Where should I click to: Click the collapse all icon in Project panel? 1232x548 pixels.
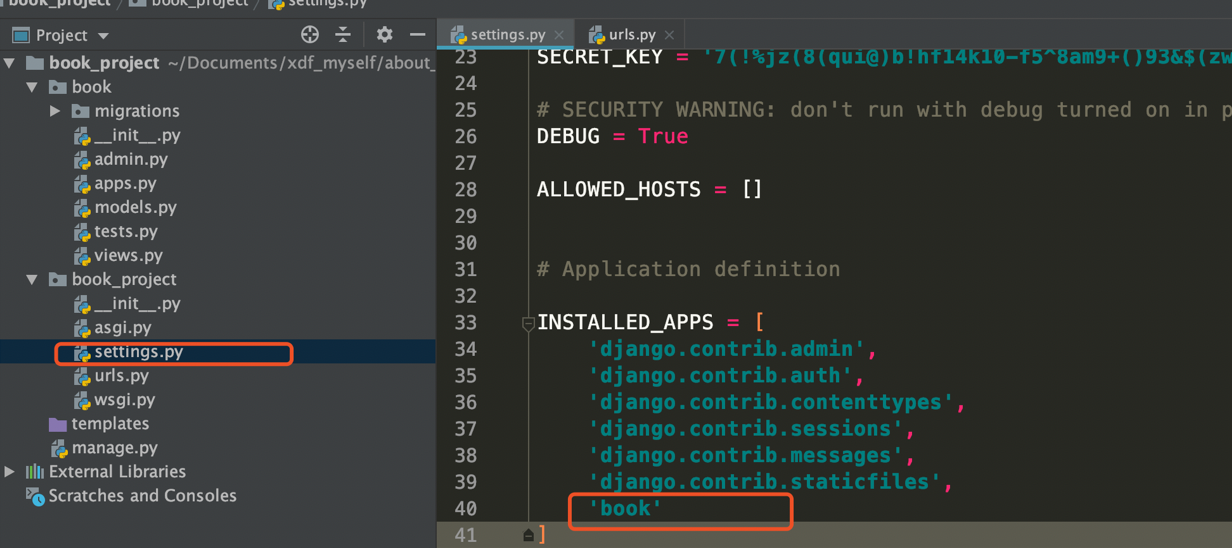[x=343, y=35]
